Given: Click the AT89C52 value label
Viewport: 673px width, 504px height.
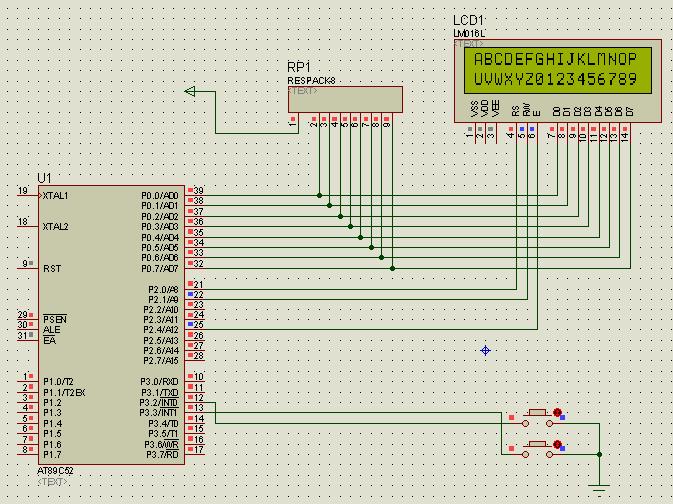Looking at the screenshot, I should click(55, 471).
